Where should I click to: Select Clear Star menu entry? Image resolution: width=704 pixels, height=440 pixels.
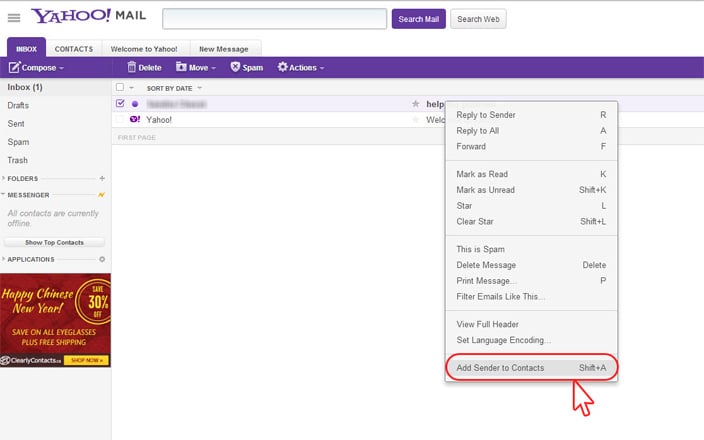[x=531, y=221]
